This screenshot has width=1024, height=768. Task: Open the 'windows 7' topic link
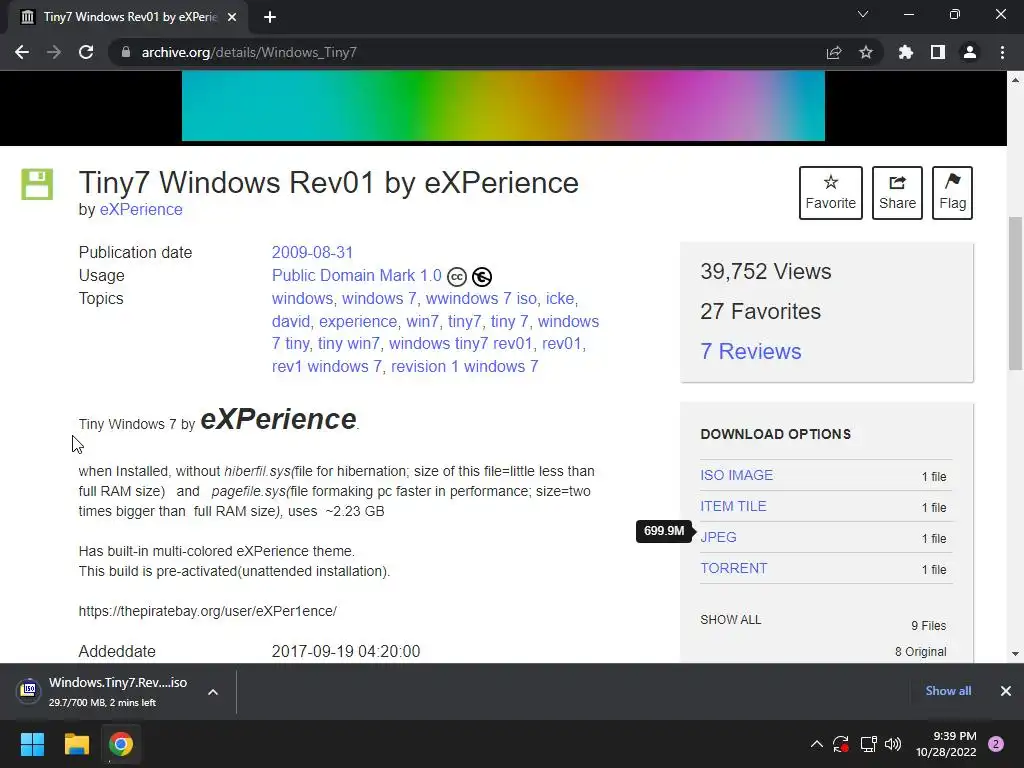click(379, 298)
